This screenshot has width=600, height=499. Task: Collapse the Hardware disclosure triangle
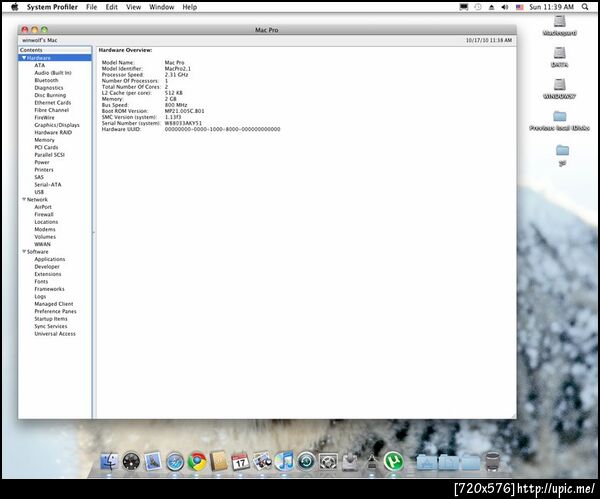(x=24, y=58)
